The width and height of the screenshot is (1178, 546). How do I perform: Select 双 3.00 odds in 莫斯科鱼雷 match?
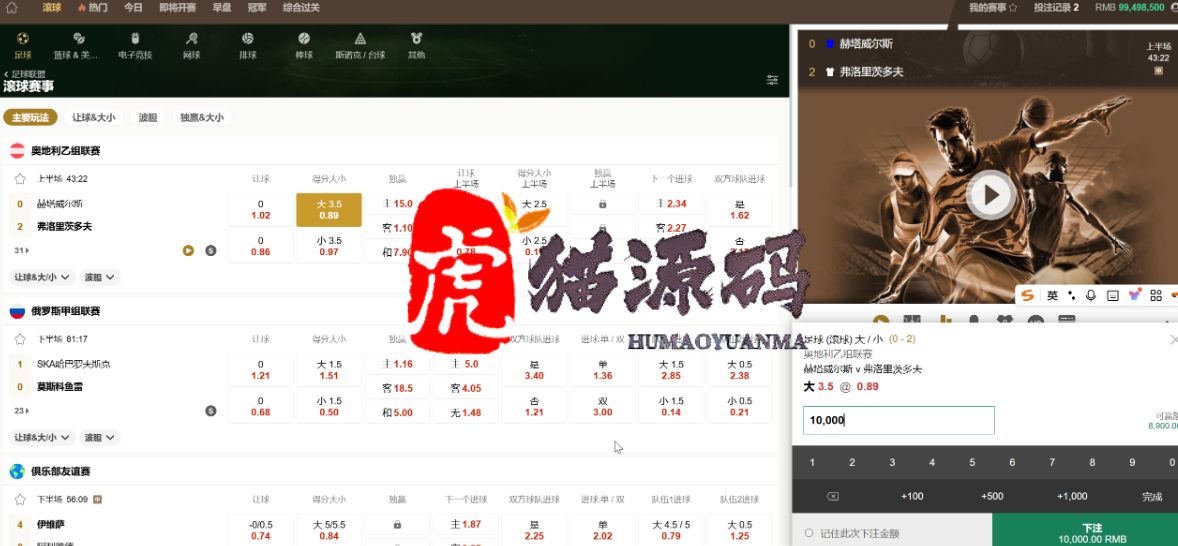603,406
